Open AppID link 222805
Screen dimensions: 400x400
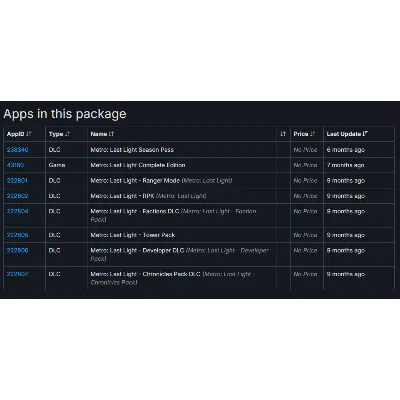click(17, 235)
